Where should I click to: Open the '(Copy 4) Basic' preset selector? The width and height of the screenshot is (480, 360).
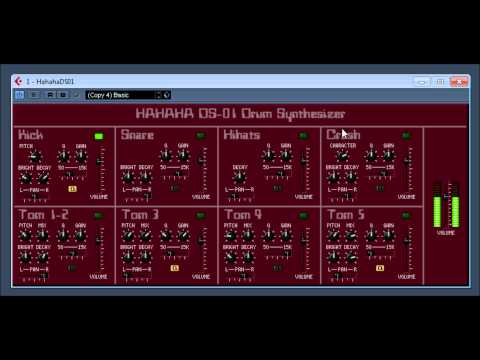pyautogui.click(x=120, y=95)
